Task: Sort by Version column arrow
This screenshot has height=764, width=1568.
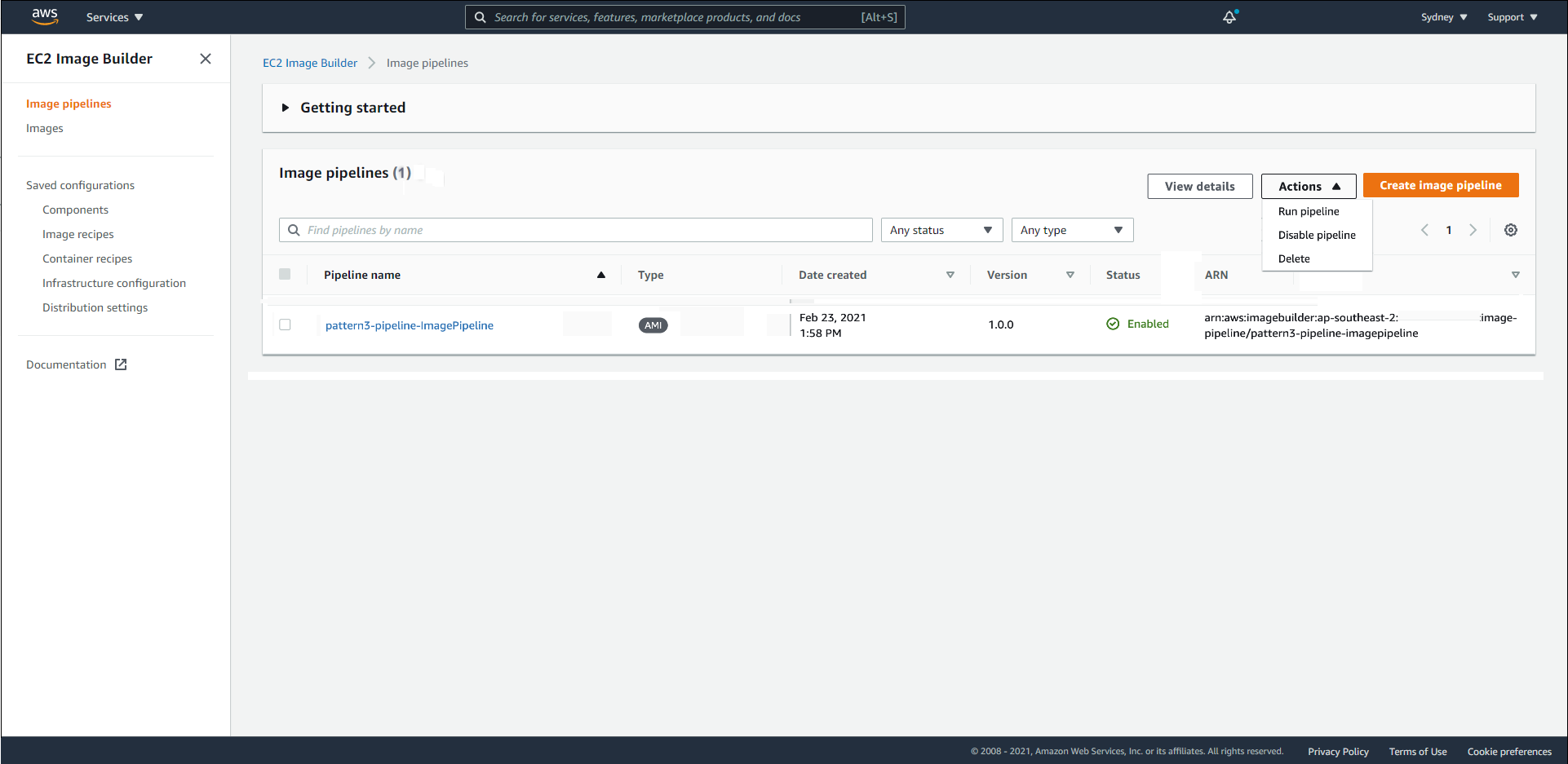Action: pyautogui.click(x=1070, y=275)
